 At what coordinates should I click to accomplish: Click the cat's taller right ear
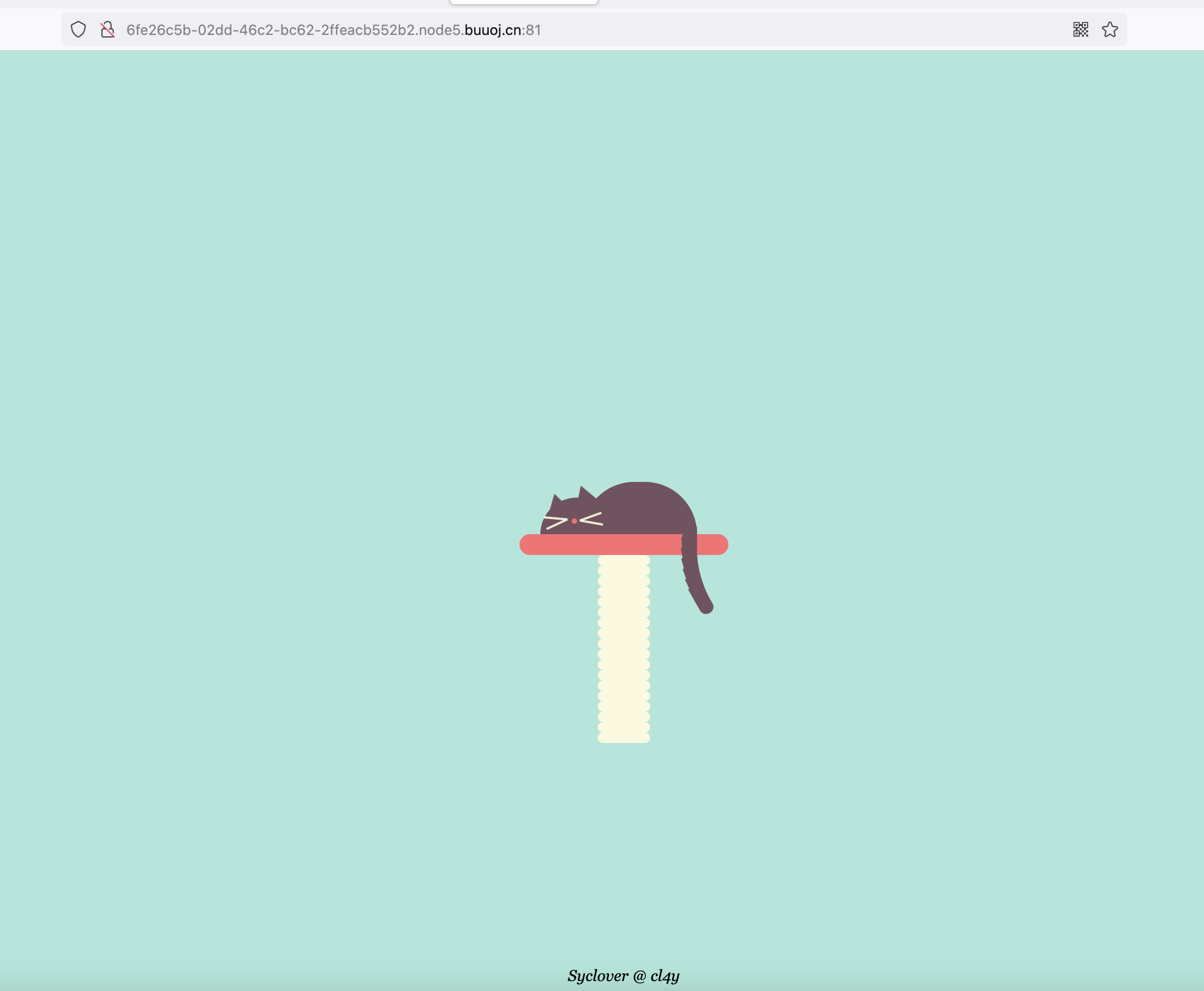[585, 493]
